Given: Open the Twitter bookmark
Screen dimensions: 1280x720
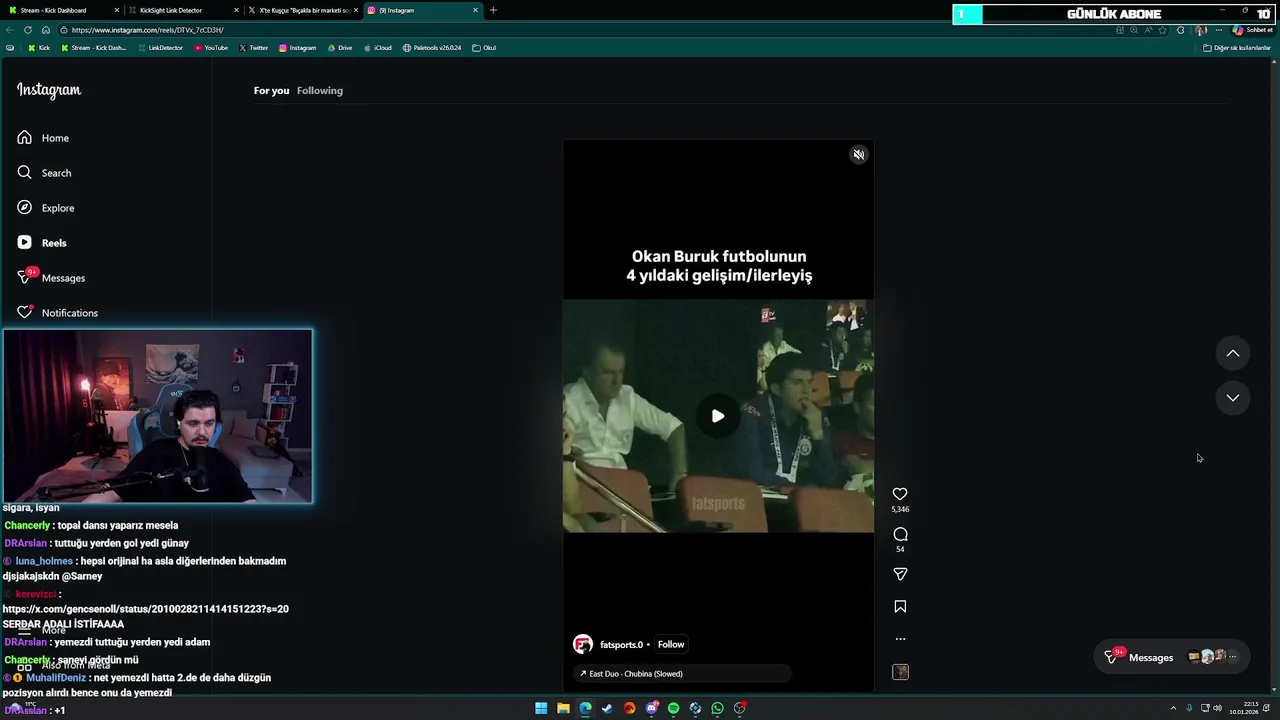Looking at the screenshot, I should tap(254, 48).
